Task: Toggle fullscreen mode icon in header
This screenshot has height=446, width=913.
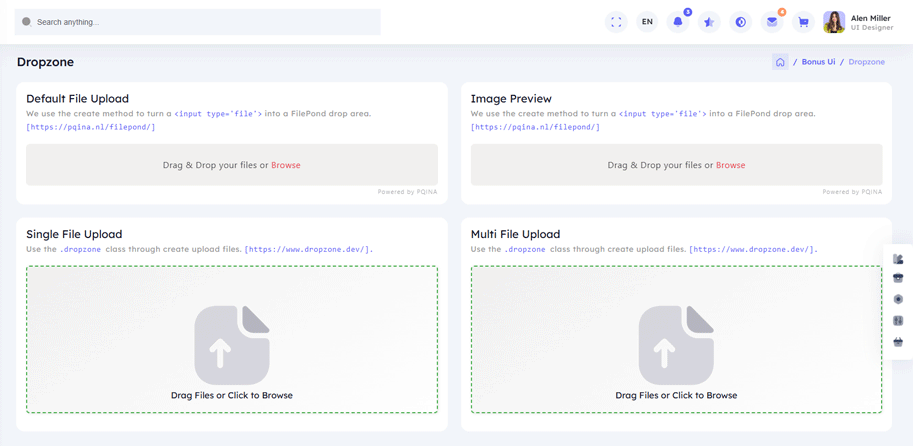Action: [x=616, y=22]
